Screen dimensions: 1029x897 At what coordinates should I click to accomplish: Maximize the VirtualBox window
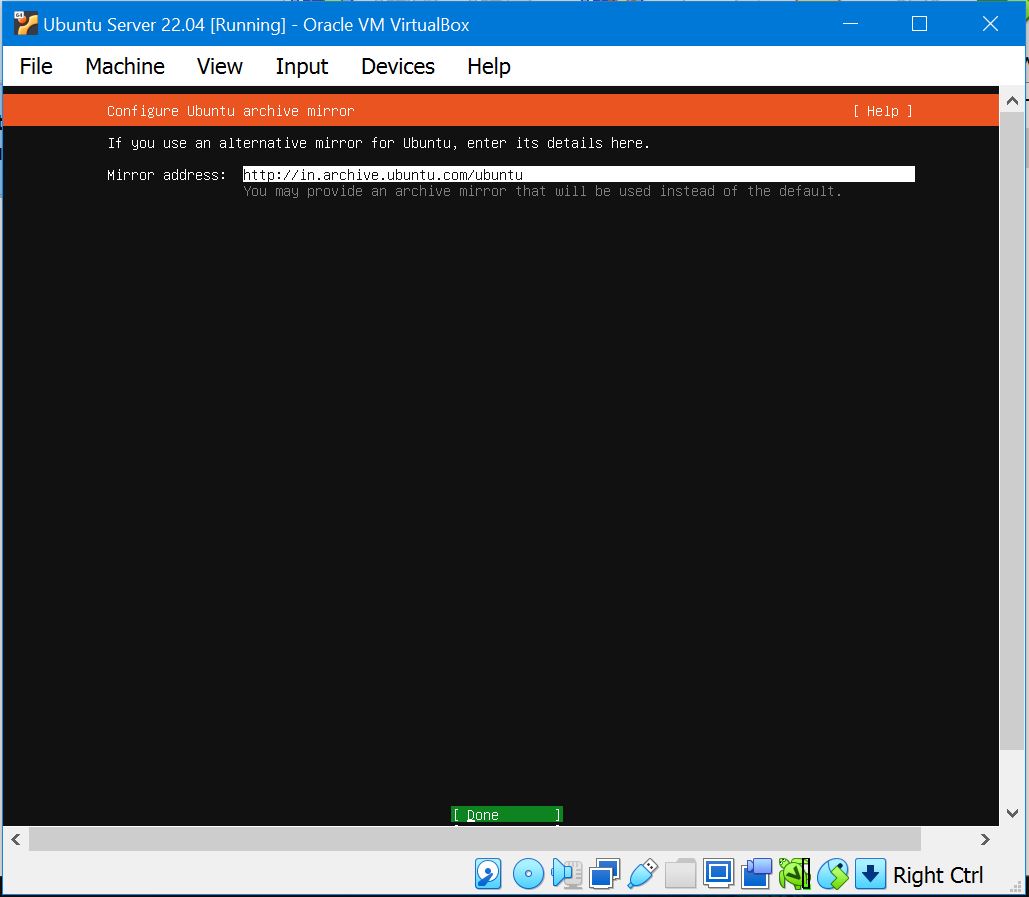pyautogui.click(x=919, y=24)
